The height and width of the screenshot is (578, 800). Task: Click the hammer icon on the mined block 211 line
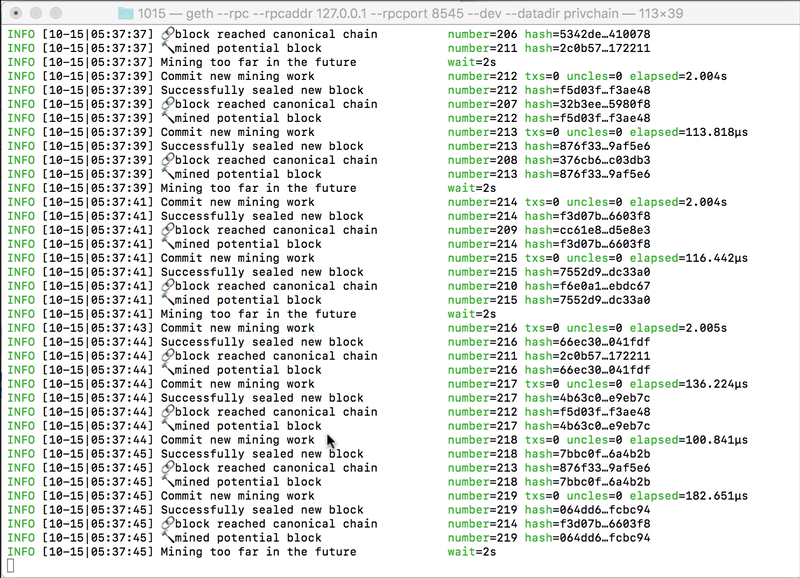[x=168, y=48]
